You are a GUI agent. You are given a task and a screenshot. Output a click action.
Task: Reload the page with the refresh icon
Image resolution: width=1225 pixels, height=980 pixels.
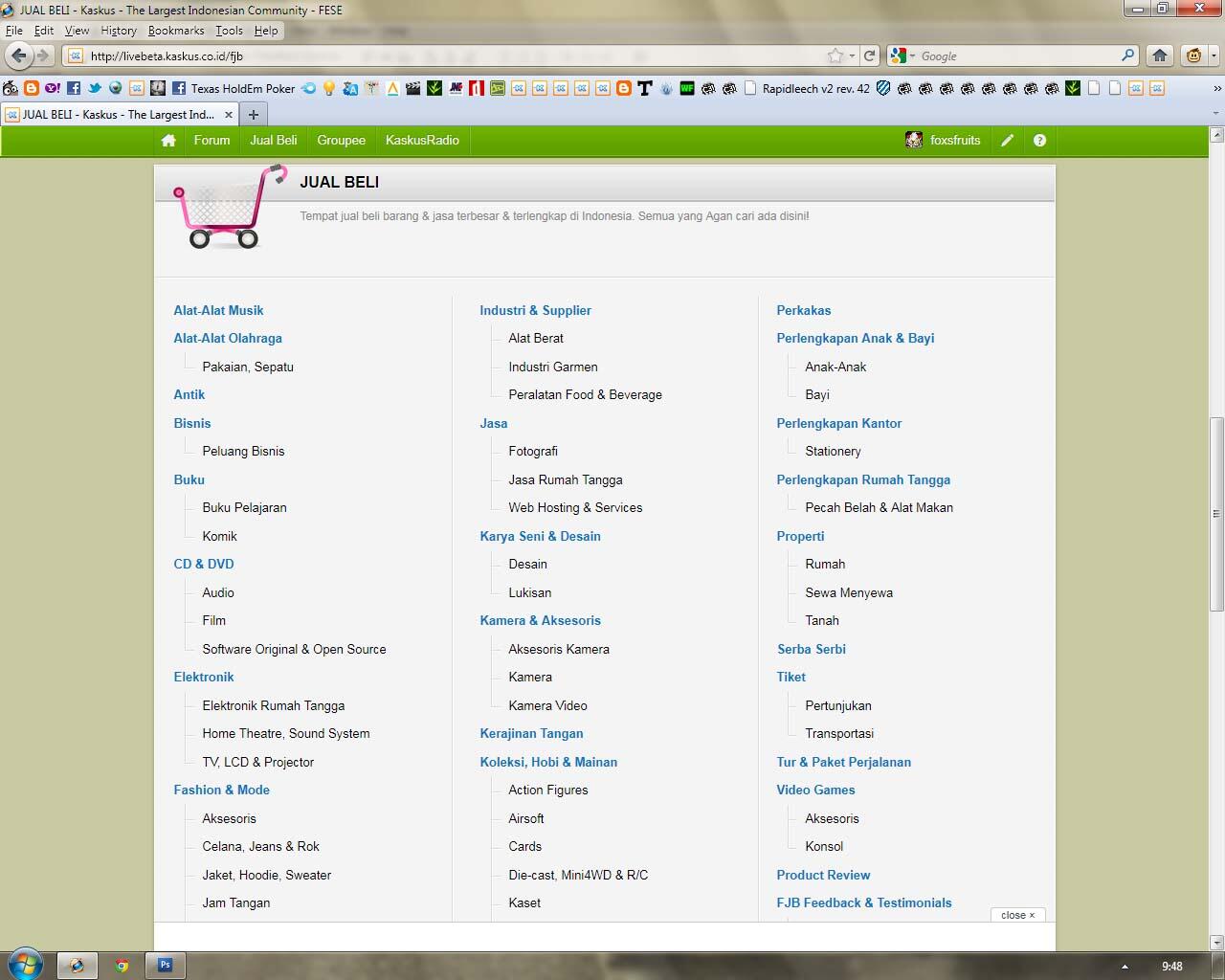pyautogui.click(x=870, y=56)
